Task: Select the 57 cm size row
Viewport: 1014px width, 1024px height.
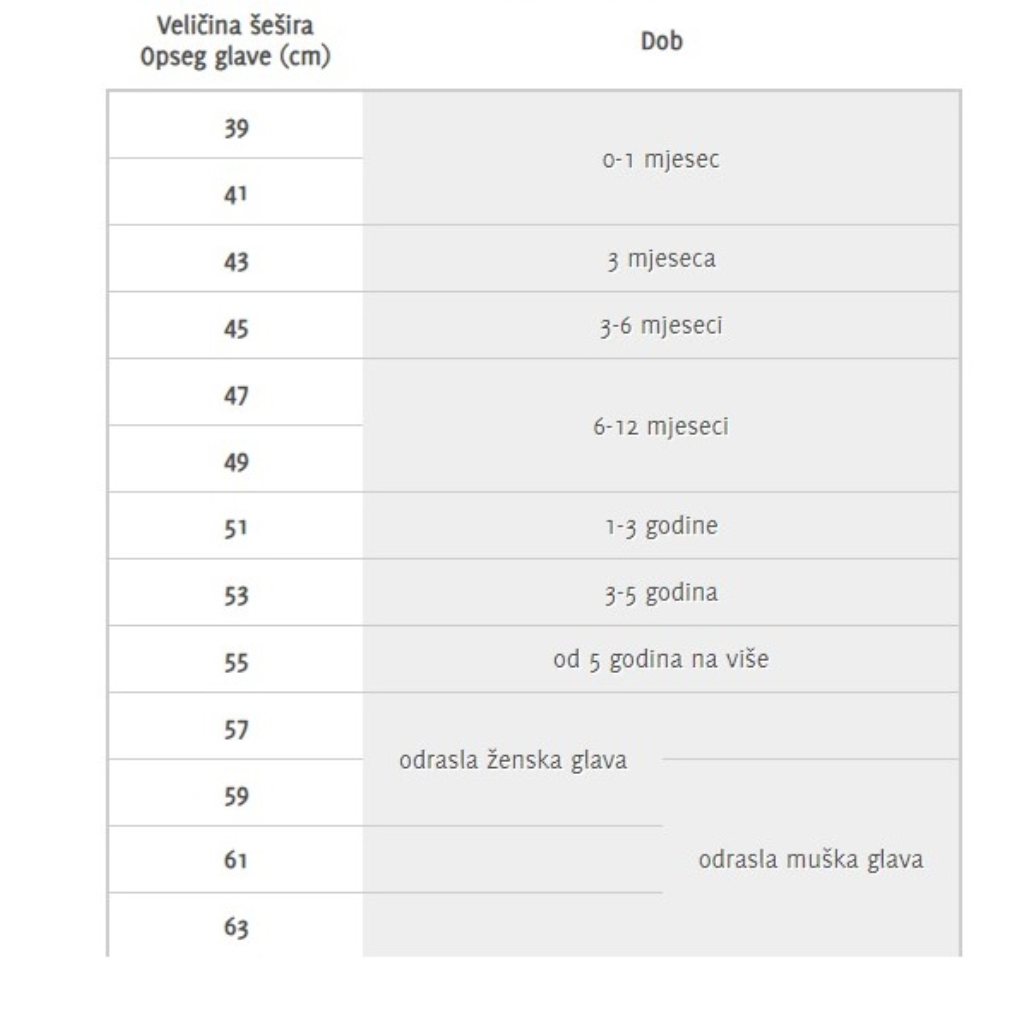Action: [x=236, y=729]
